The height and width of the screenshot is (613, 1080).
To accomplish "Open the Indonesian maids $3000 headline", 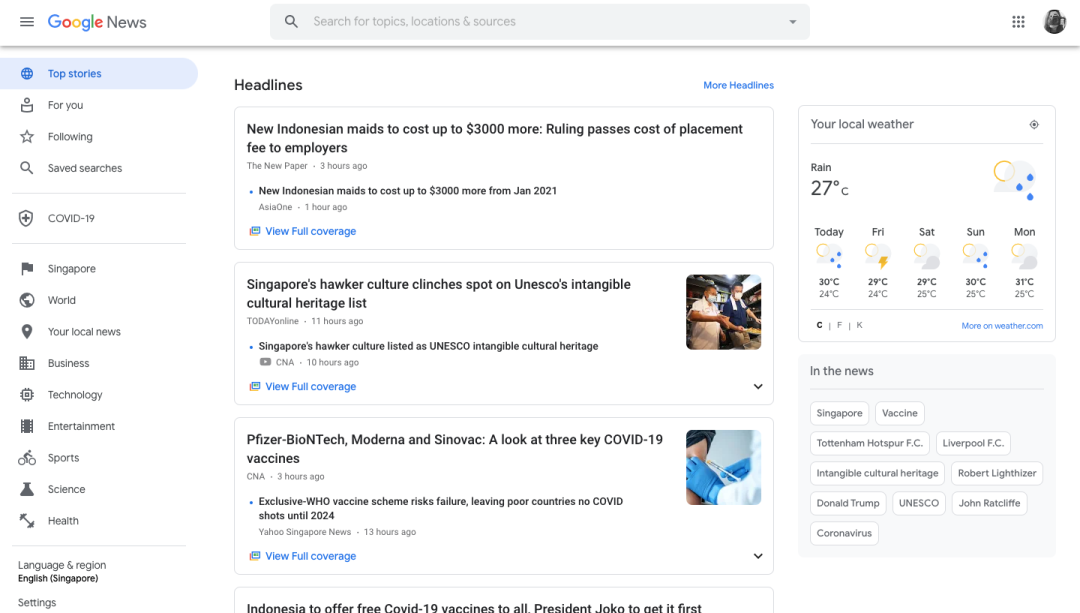I will click(495, 138).
